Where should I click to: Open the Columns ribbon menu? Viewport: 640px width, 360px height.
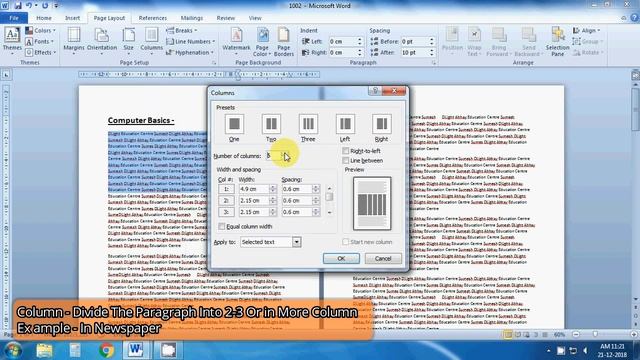pyautogui.click(x=151, y=41)
